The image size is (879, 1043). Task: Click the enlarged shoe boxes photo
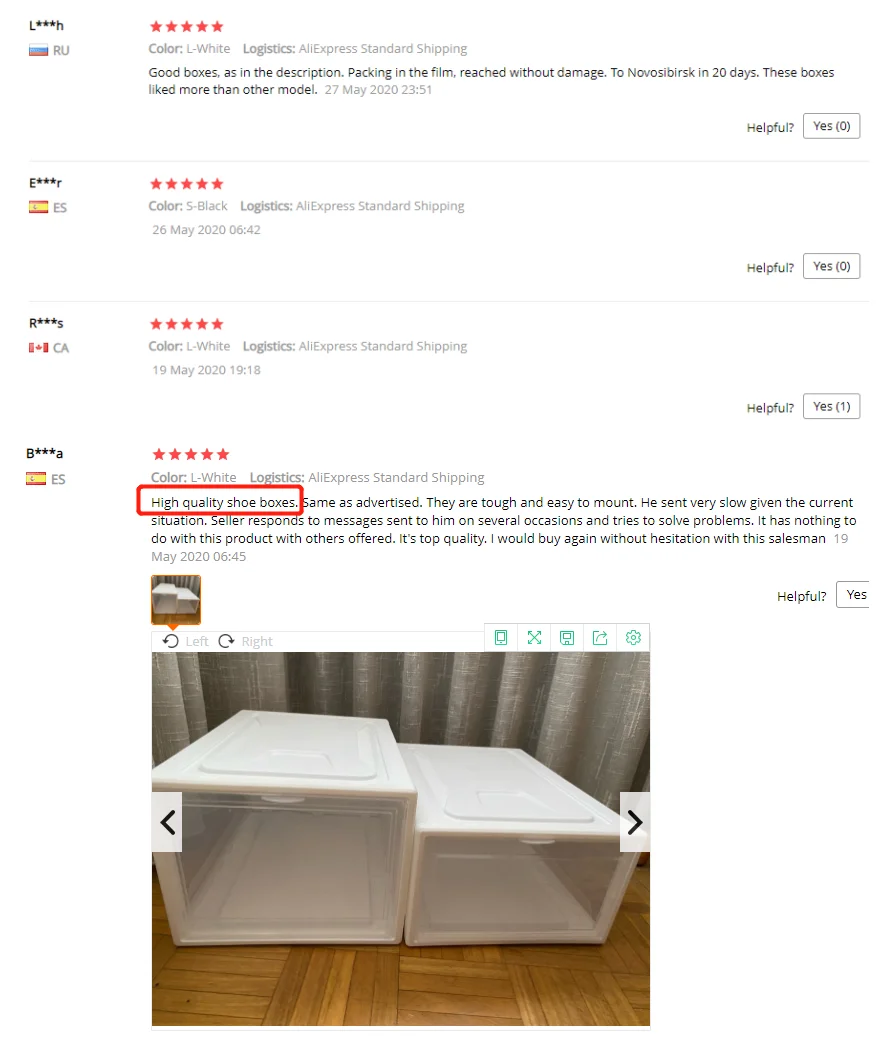[x=401, y=839]
